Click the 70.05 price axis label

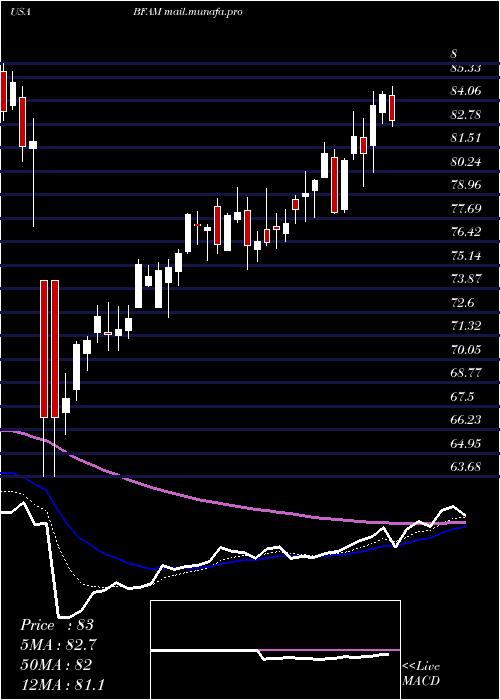click(466, 349)
